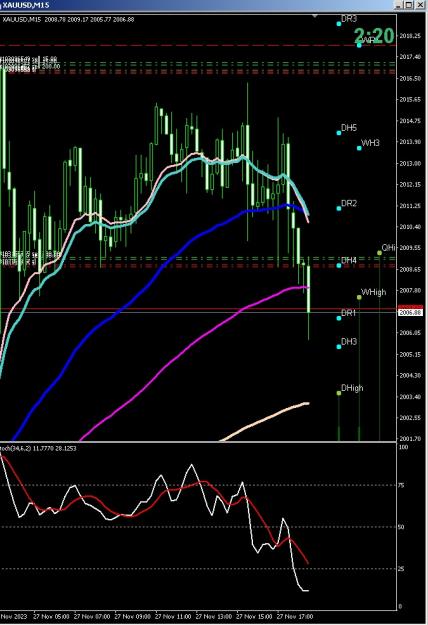The height and width of the screenshot is (625, 428).
Task: Click the WHigh weekly high label
Action: coord(373,292)
